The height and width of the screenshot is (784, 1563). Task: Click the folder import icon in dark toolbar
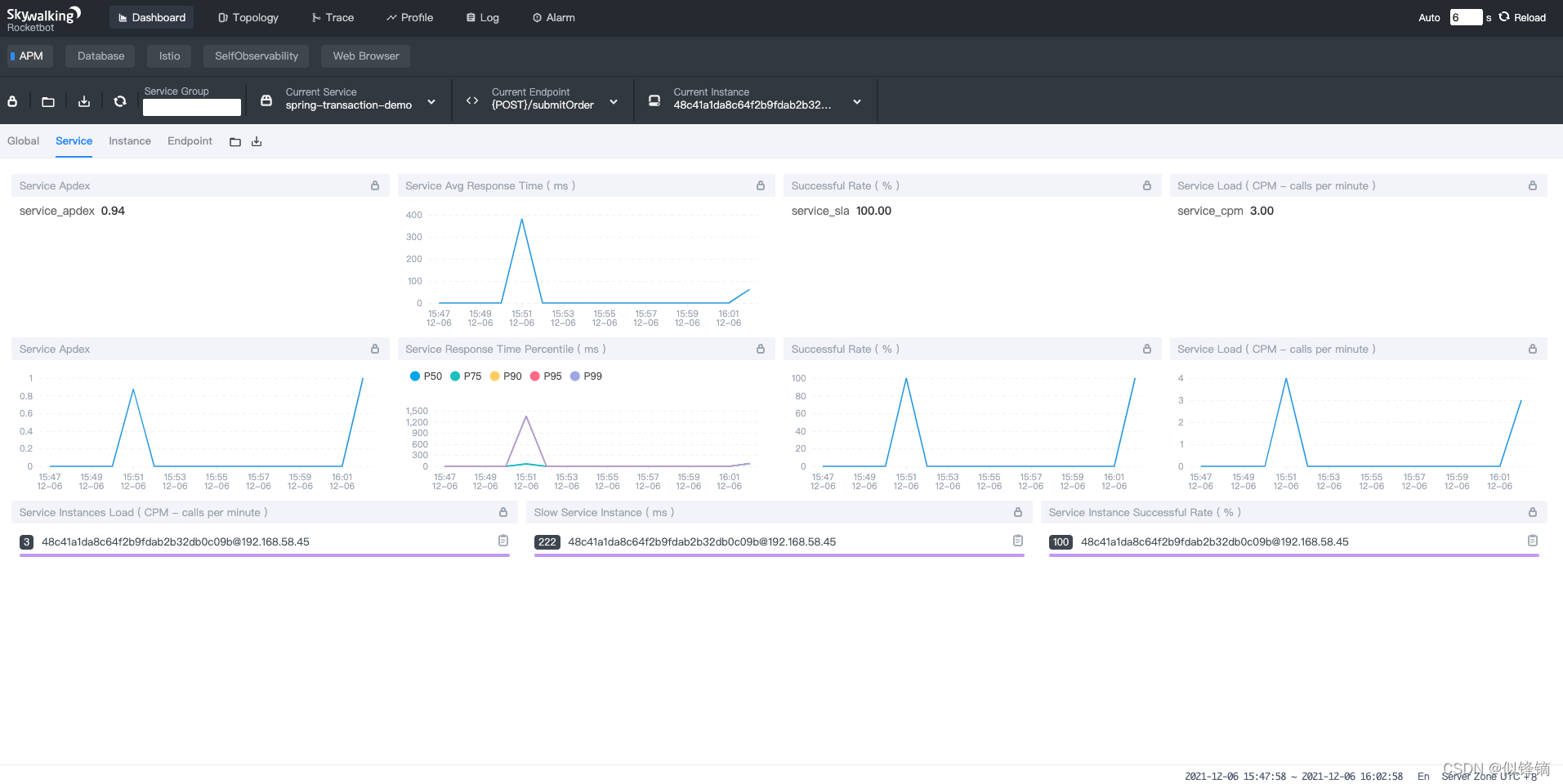point(48,101)
